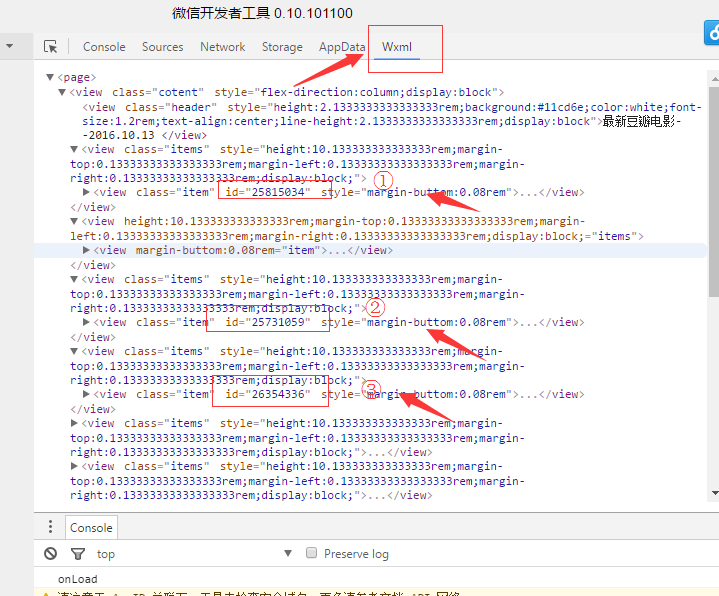Image resolution: width=719 pixels, height=596 pixels.
Task: Expand the item with id 26354336
Action: (86, 394)
